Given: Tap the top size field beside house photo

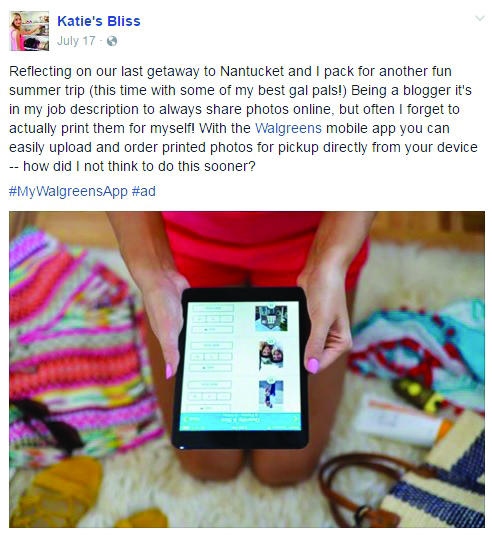Looking at the screenshot, I should [213, 308].
